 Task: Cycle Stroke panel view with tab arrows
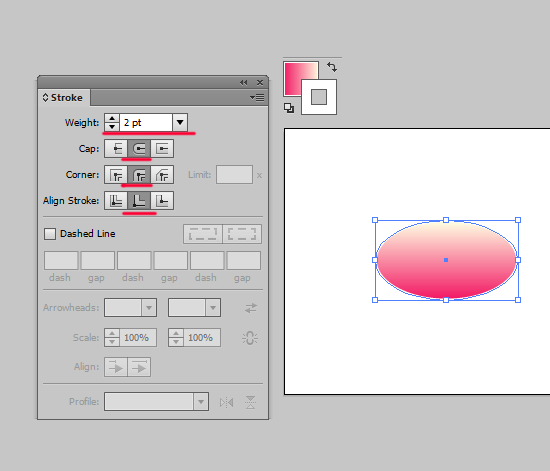click(45, 97)
